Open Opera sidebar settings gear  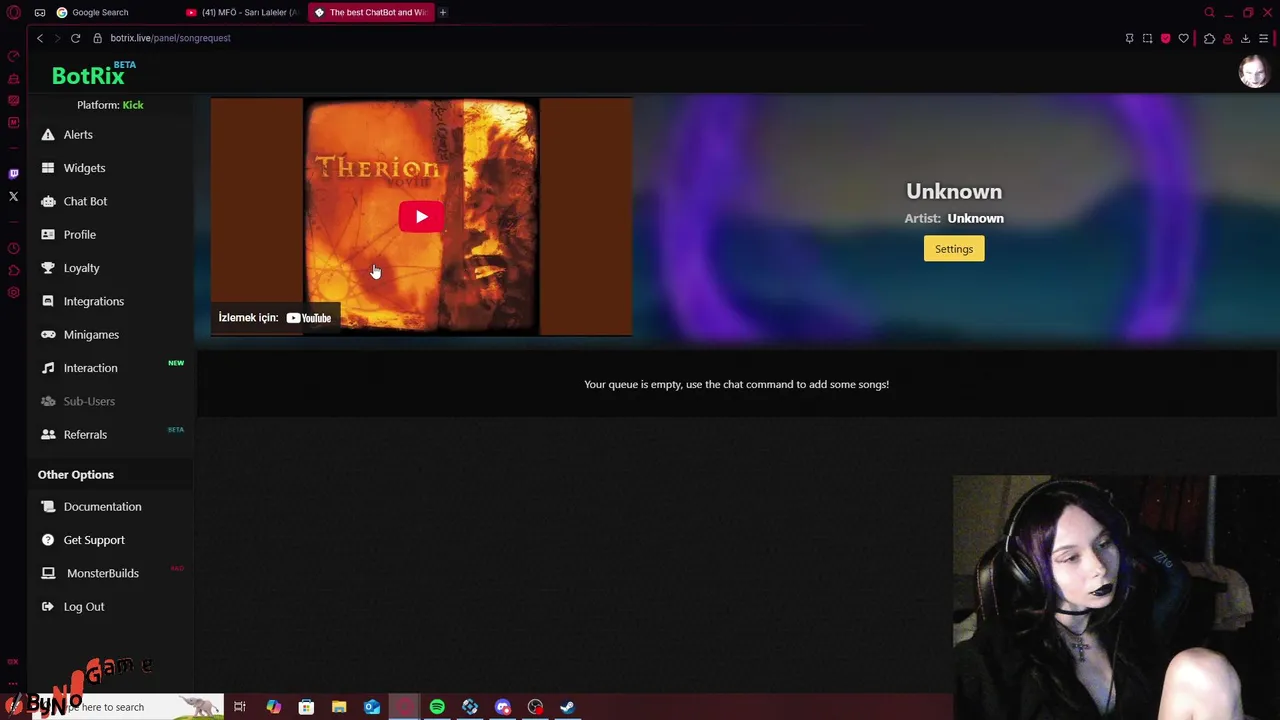tap(13, 293)
